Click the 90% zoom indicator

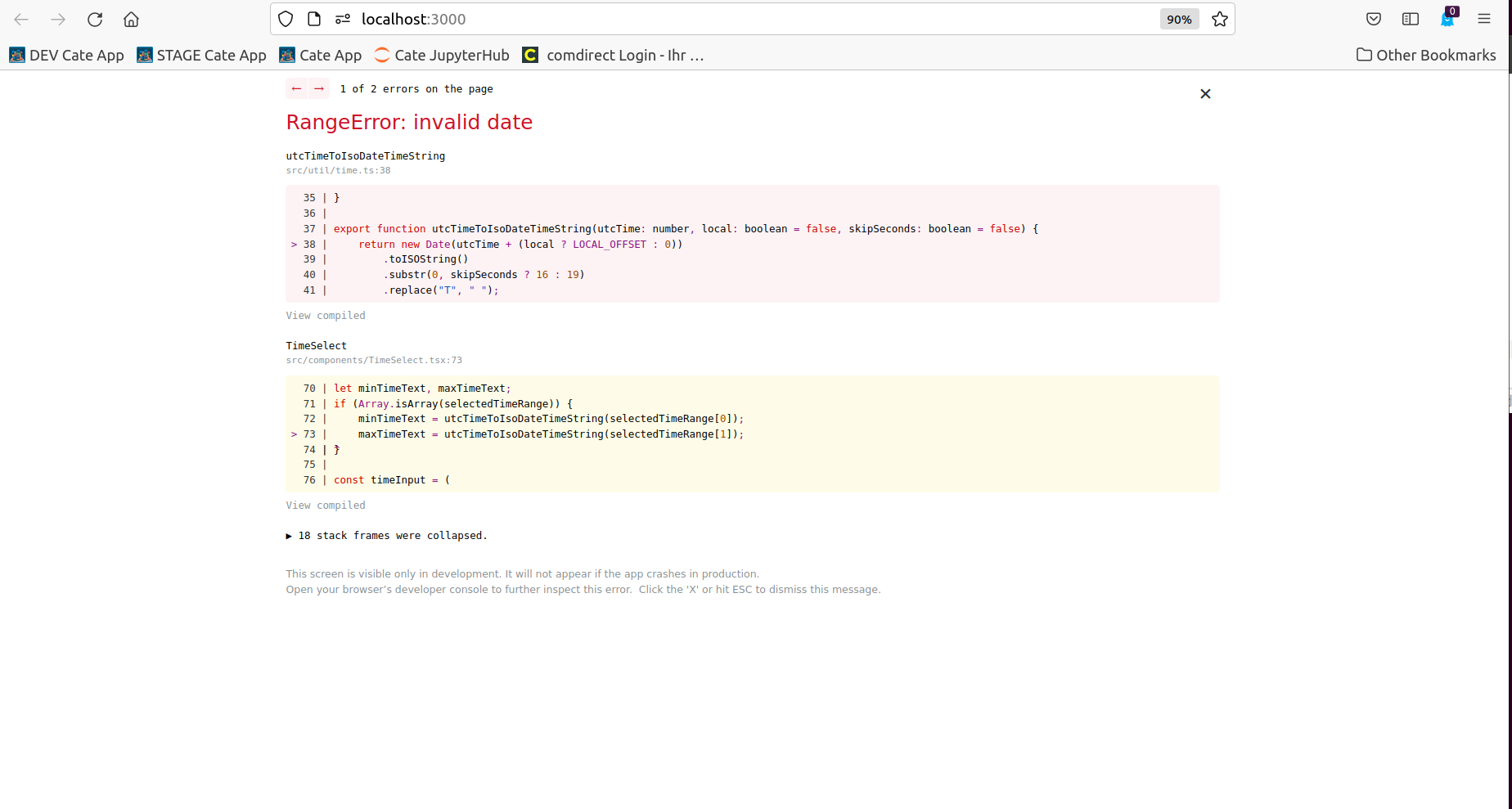[1179, 19]
